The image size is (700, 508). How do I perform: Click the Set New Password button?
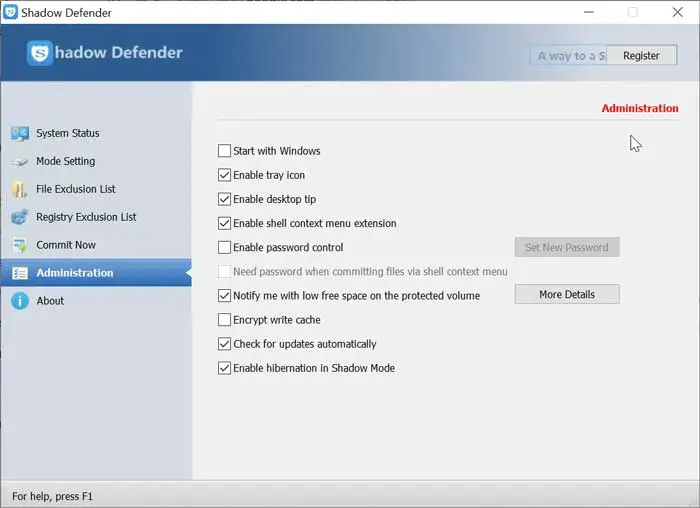567,247
